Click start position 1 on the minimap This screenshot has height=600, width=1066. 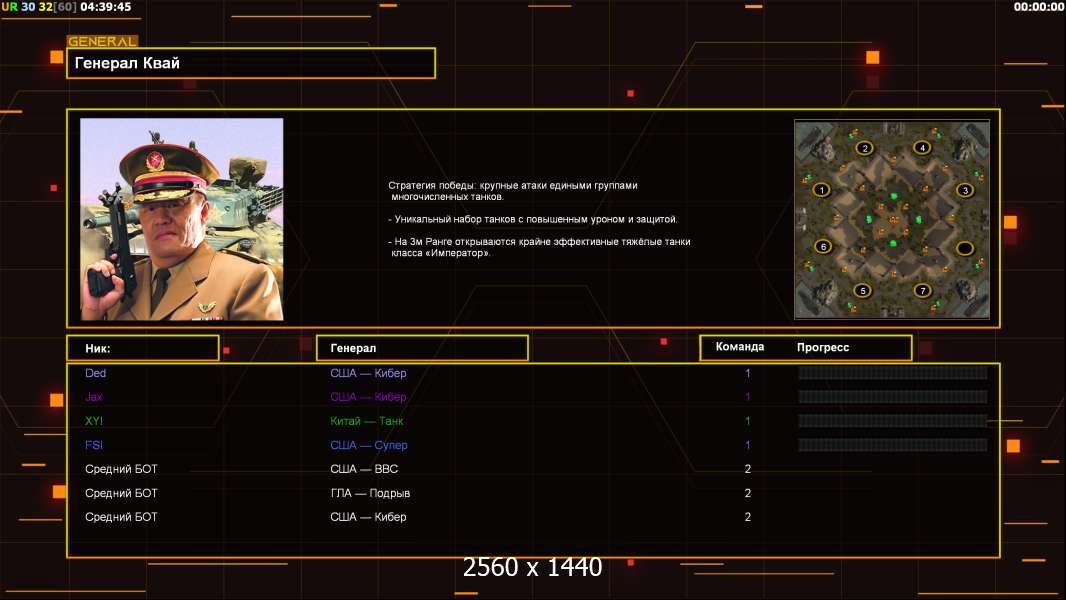pos(822,190)
